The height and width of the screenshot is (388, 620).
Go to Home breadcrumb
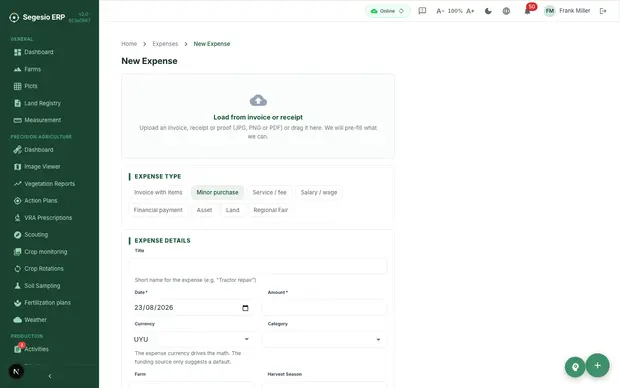tap(129, 44)
